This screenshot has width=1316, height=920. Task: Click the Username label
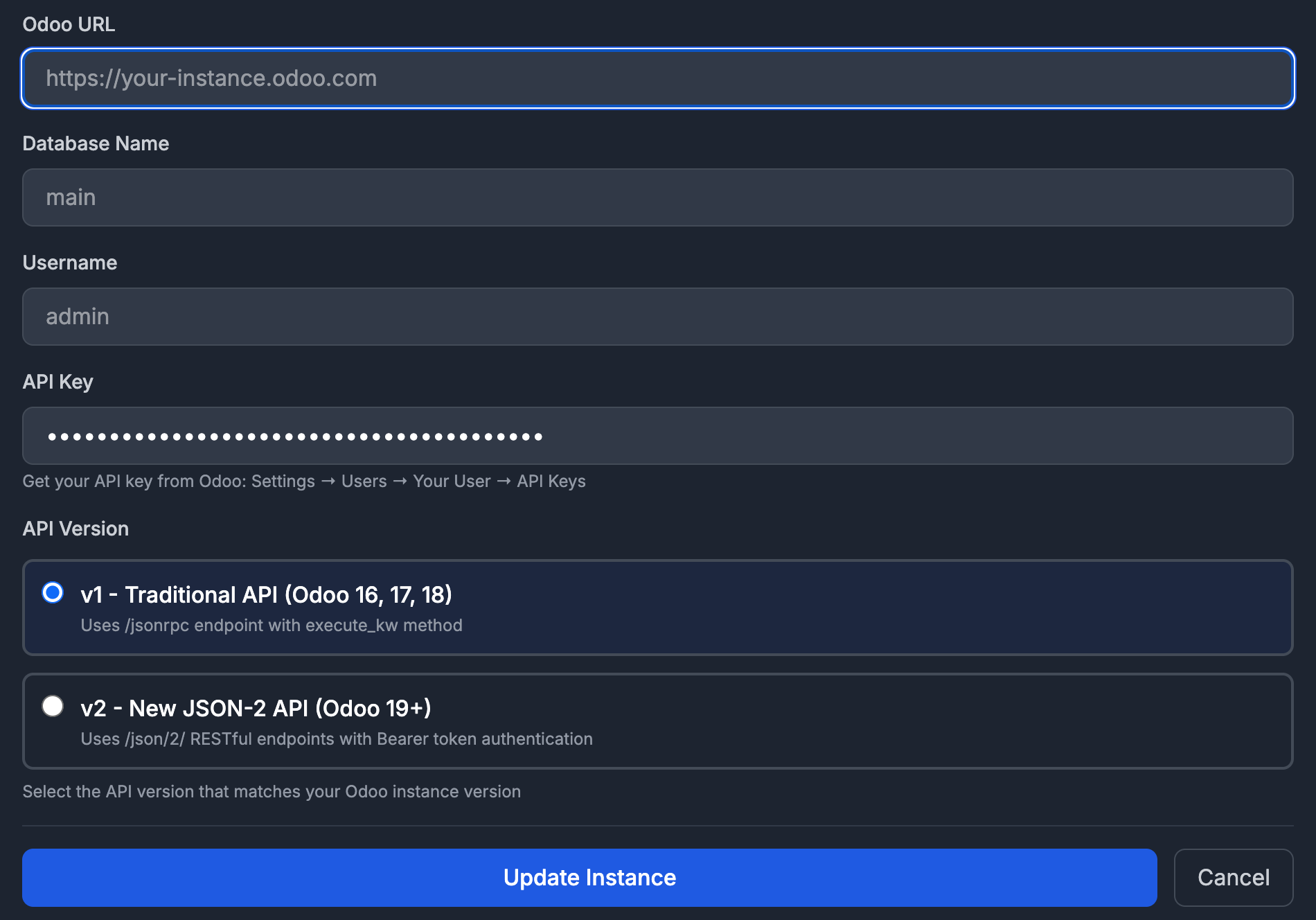(69, 263)
